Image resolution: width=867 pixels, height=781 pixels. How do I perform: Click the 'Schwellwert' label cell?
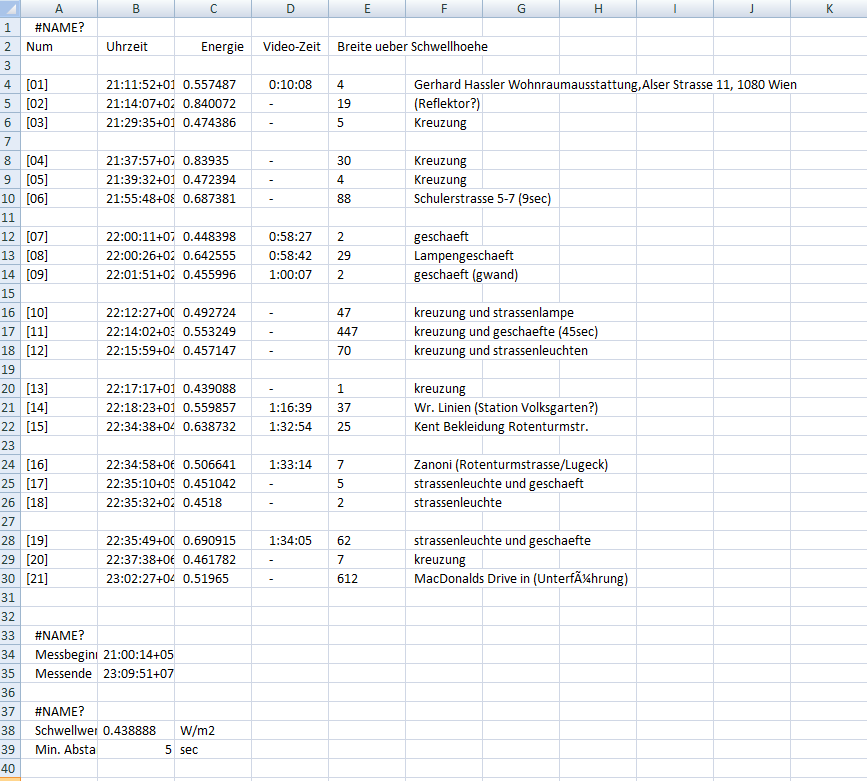coord(59,730)
